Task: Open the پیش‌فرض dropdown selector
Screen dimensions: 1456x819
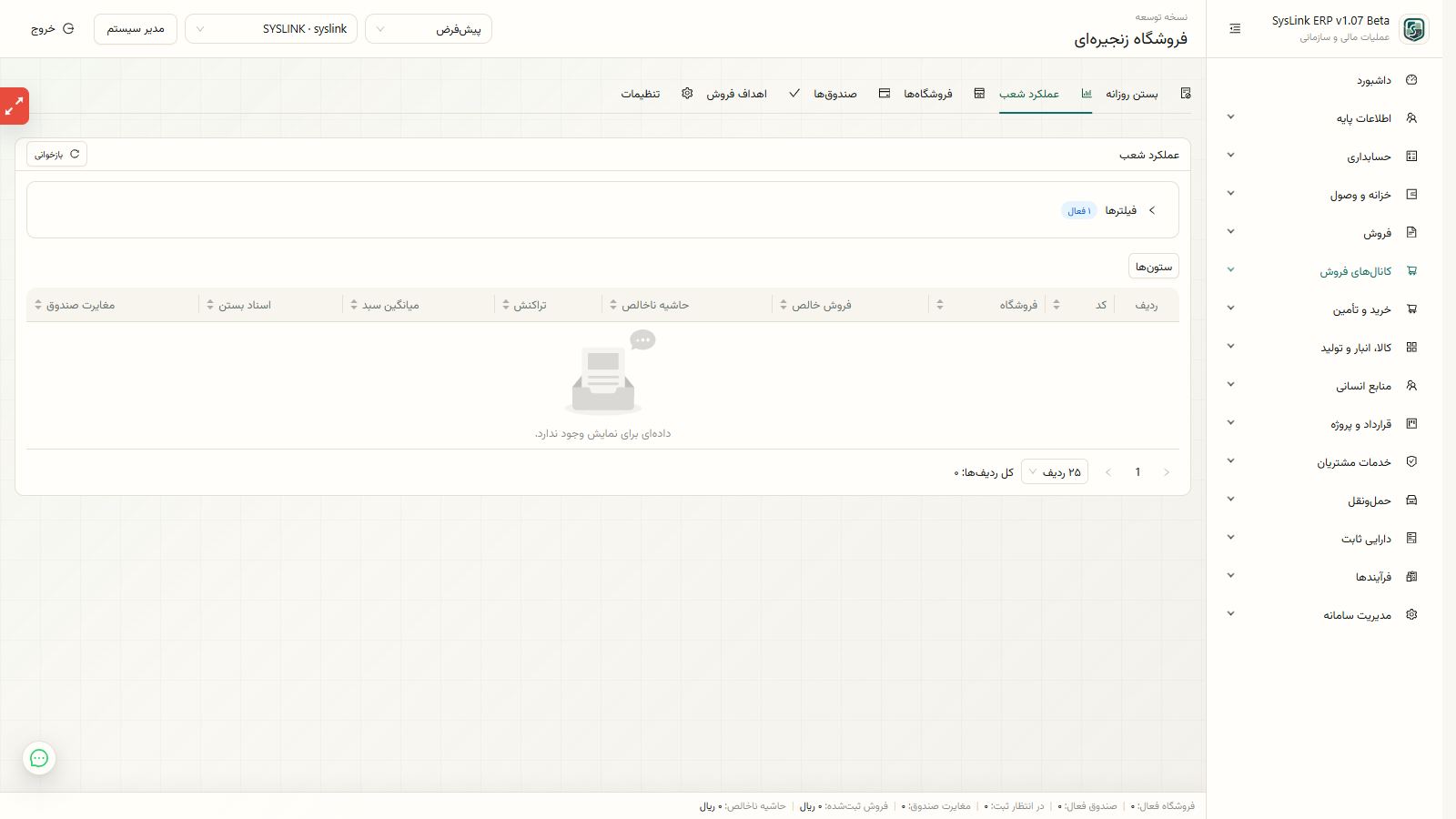Action: click(x=429, y=29)
